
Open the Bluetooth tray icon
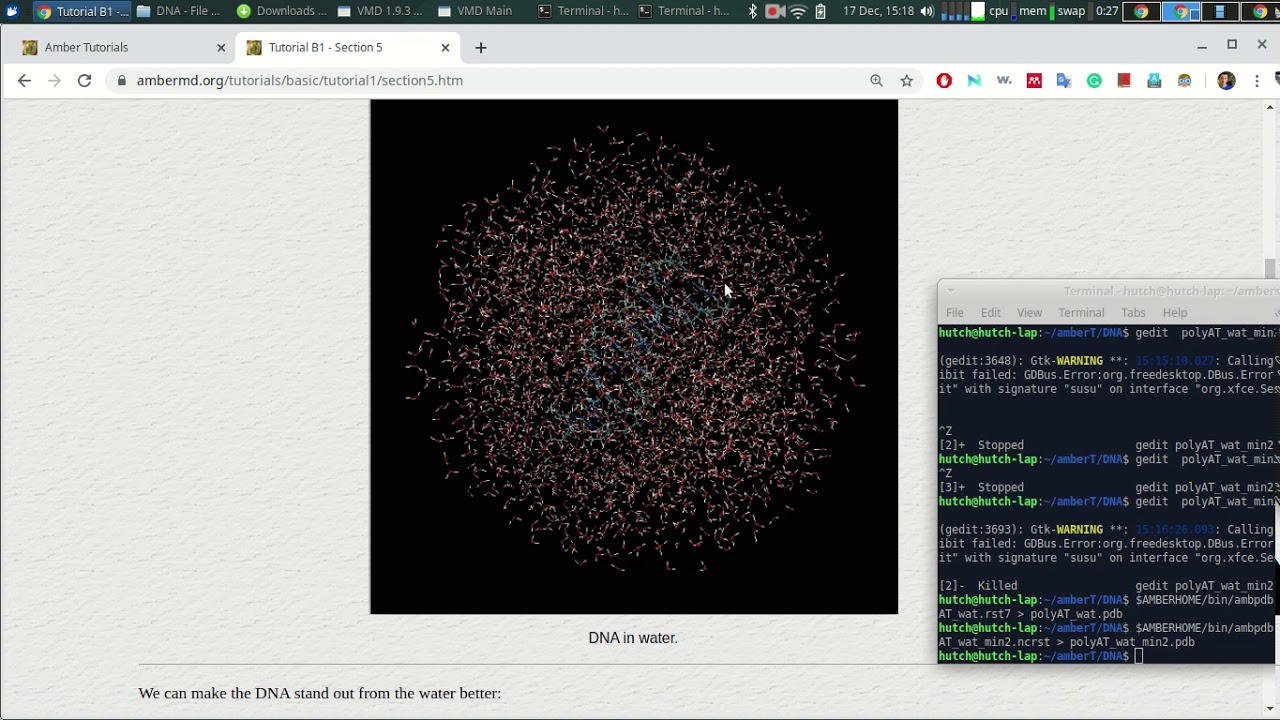[753, 11]
